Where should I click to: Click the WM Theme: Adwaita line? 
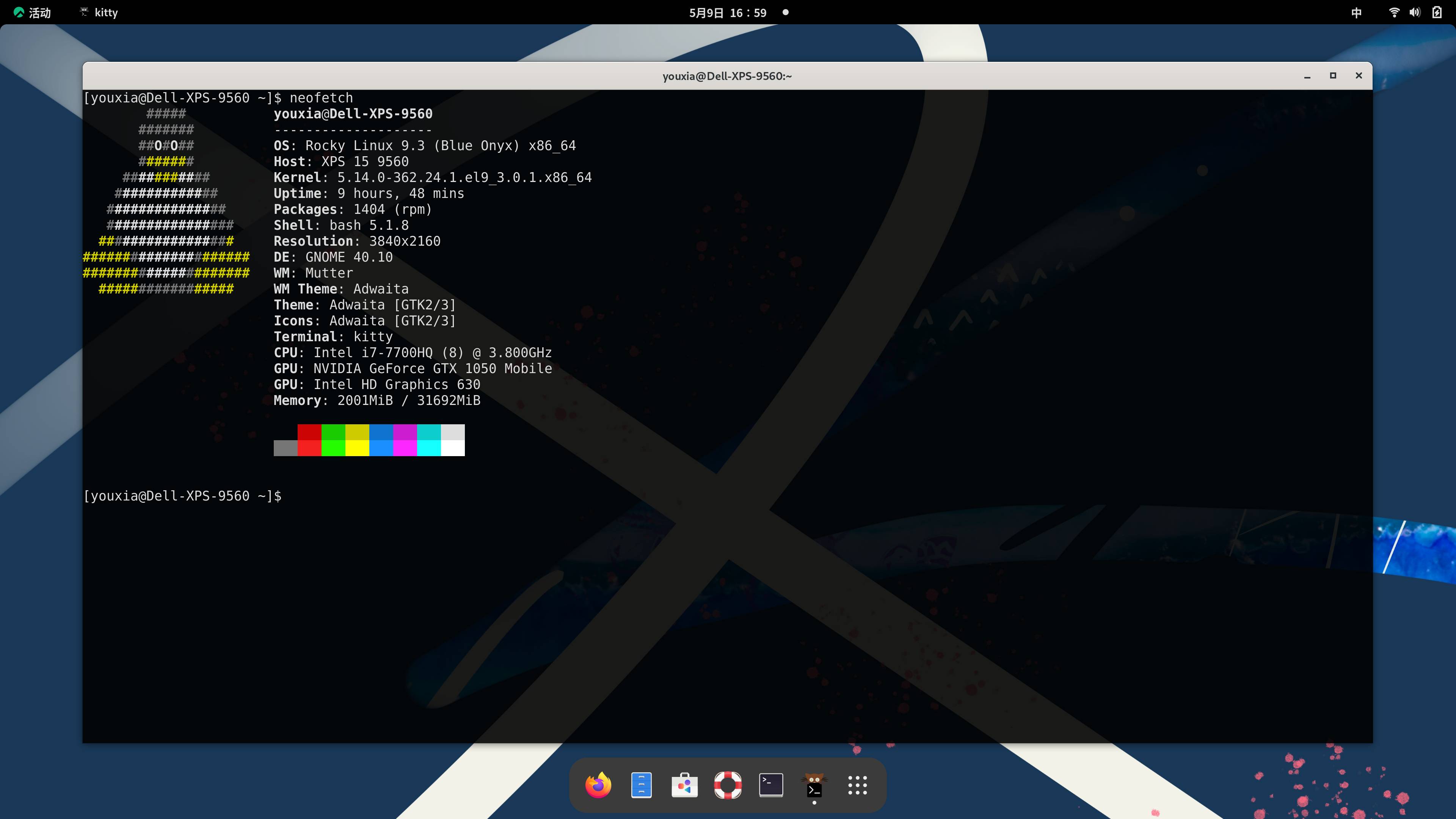tap(341, 289)
